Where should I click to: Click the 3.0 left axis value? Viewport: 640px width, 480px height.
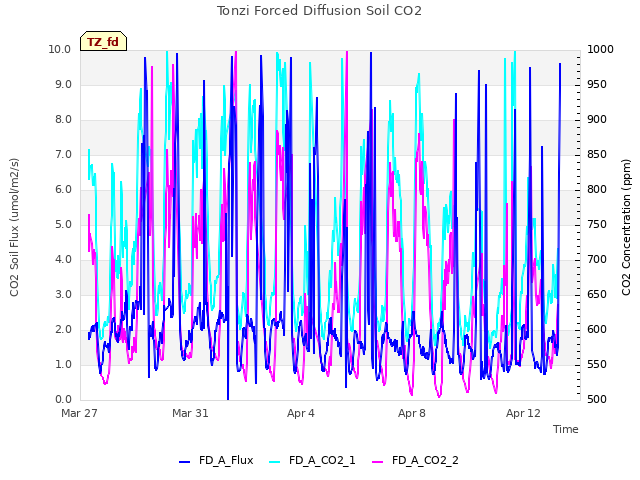coord(63,295)
